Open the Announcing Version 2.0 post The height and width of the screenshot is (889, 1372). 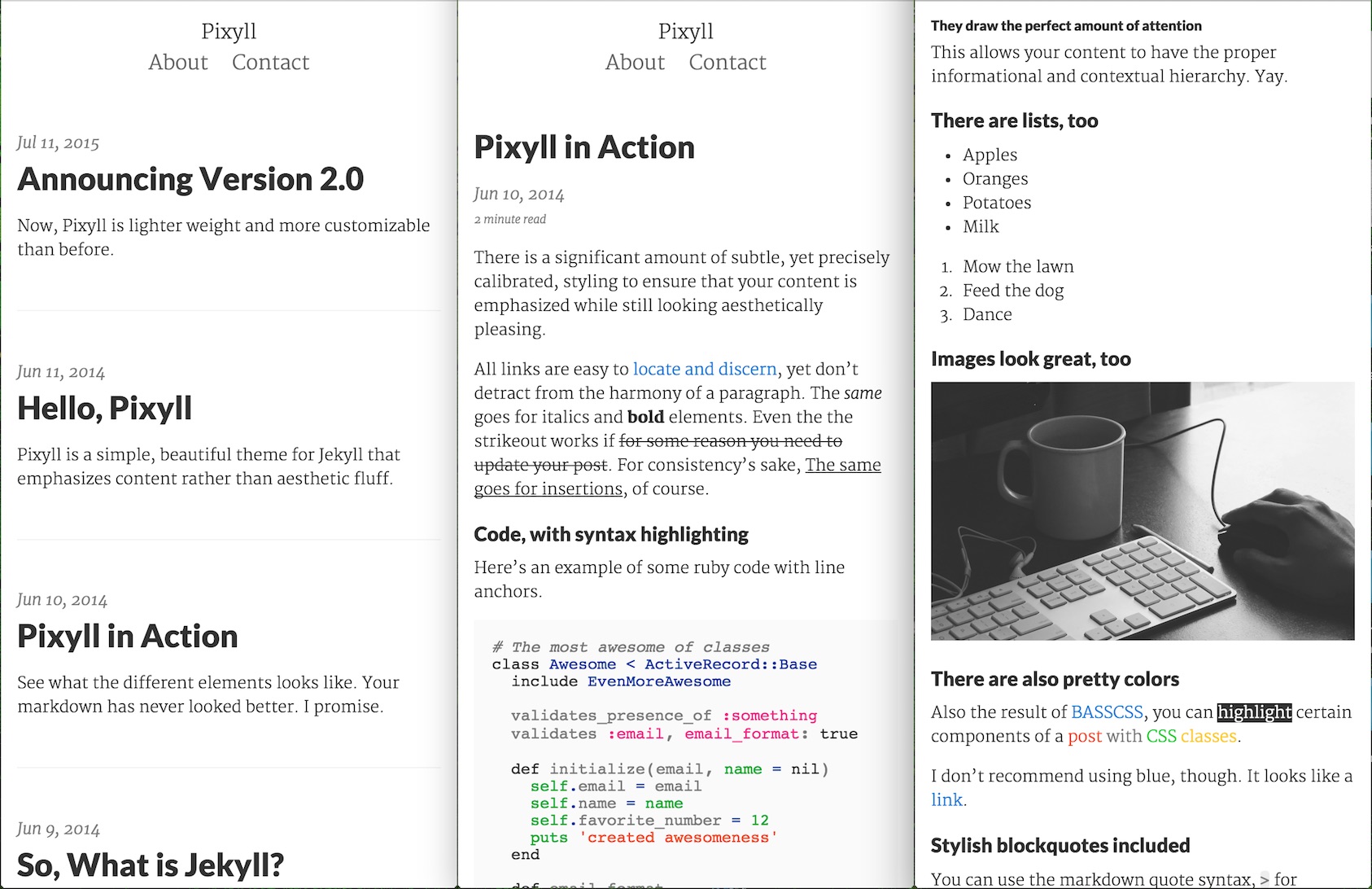pos(190,179)
